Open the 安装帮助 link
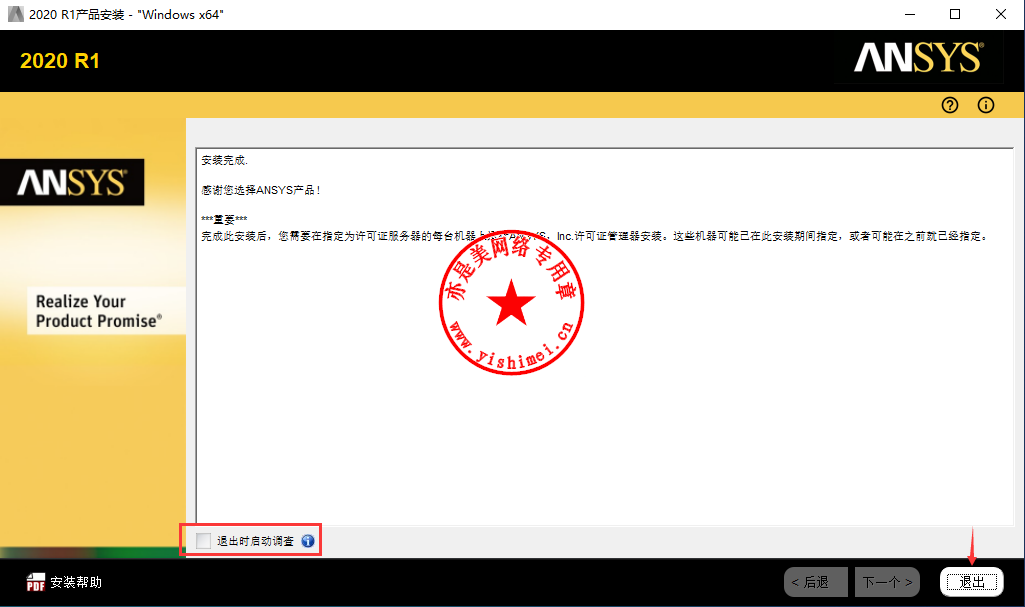This screenshot has height=607, width=1025. pyautogui.click(x=76, y=582)
